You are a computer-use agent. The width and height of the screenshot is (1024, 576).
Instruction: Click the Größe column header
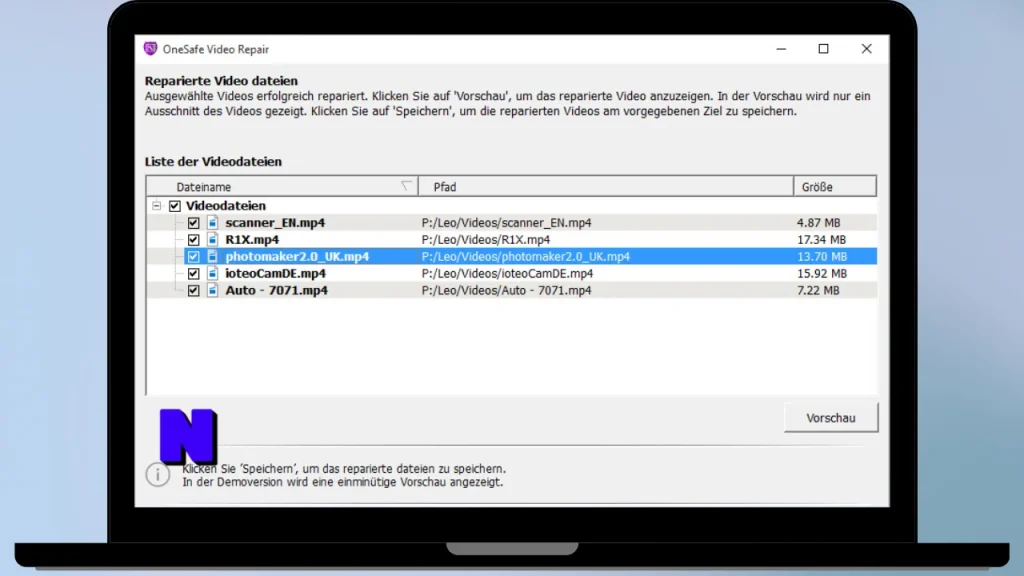pyautogui.click(x=835, y=187)
